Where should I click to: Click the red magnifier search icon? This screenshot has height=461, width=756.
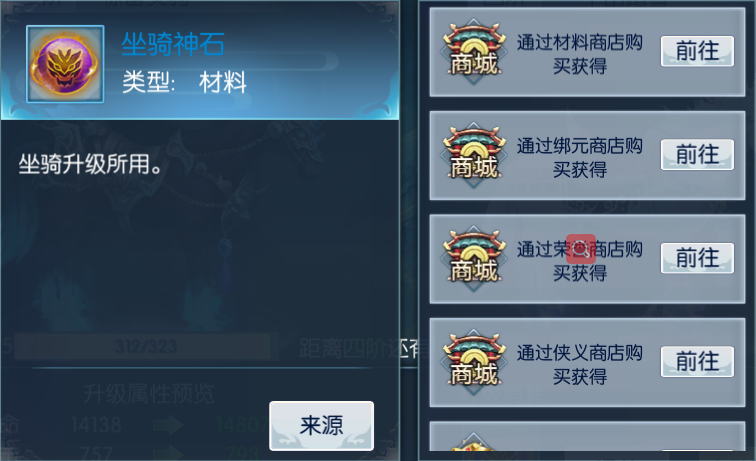pyautogui.click(x=580, y=249)
